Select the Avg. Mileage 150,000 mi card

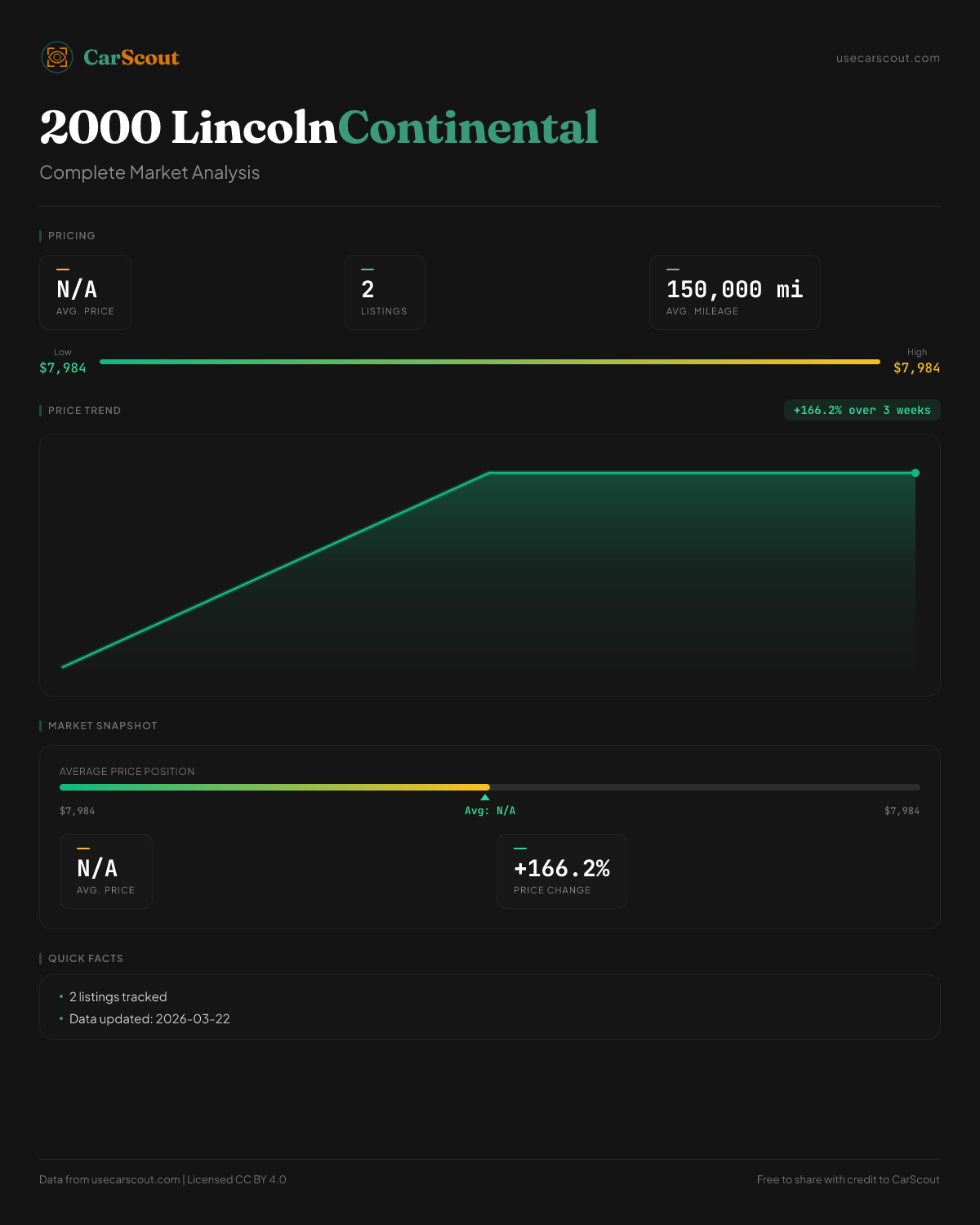[x=734, y=292]
